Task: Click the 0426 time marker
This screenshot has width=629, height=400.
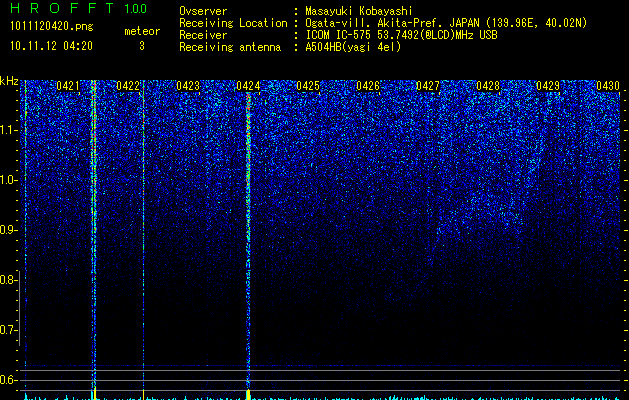Action: coord(368,86)
